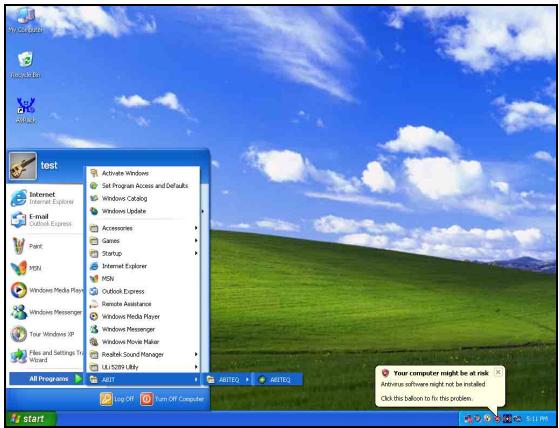Open Set Program Access and Defaults
The width and height of the screenshot is (559, 428).
(143, 186)
